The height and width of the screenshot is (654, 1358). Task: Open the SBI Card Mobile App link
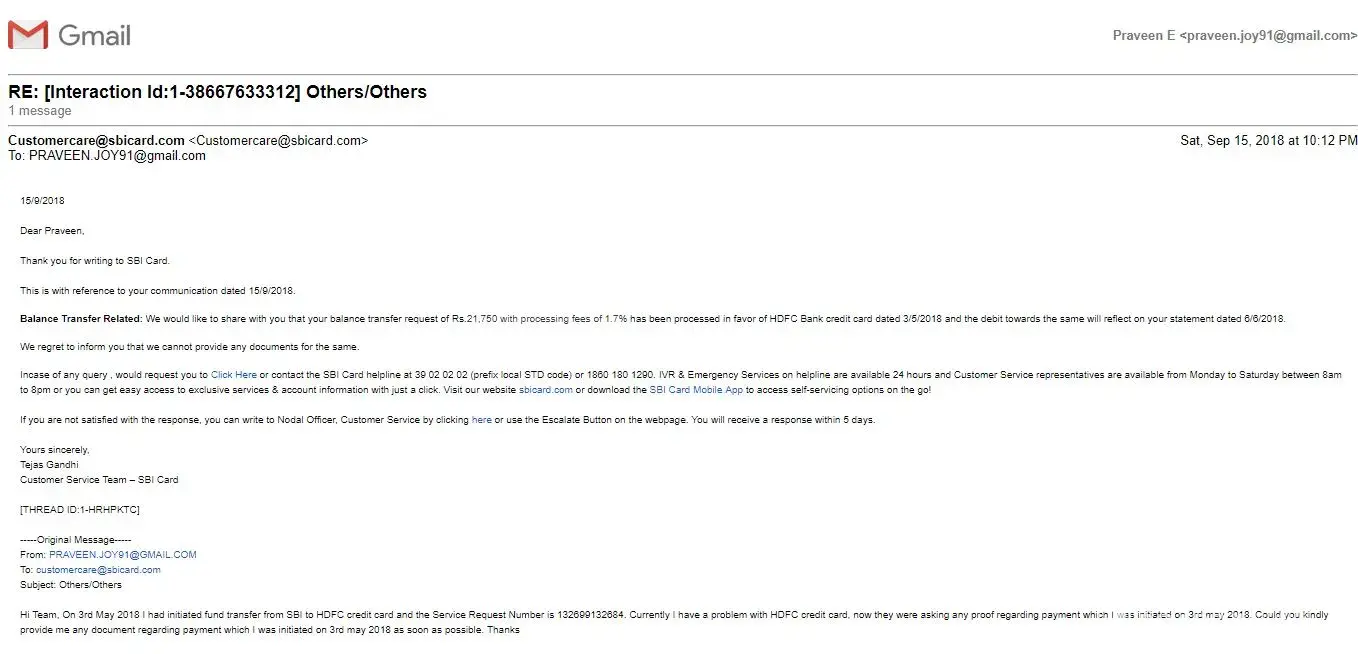coord(696,390)
